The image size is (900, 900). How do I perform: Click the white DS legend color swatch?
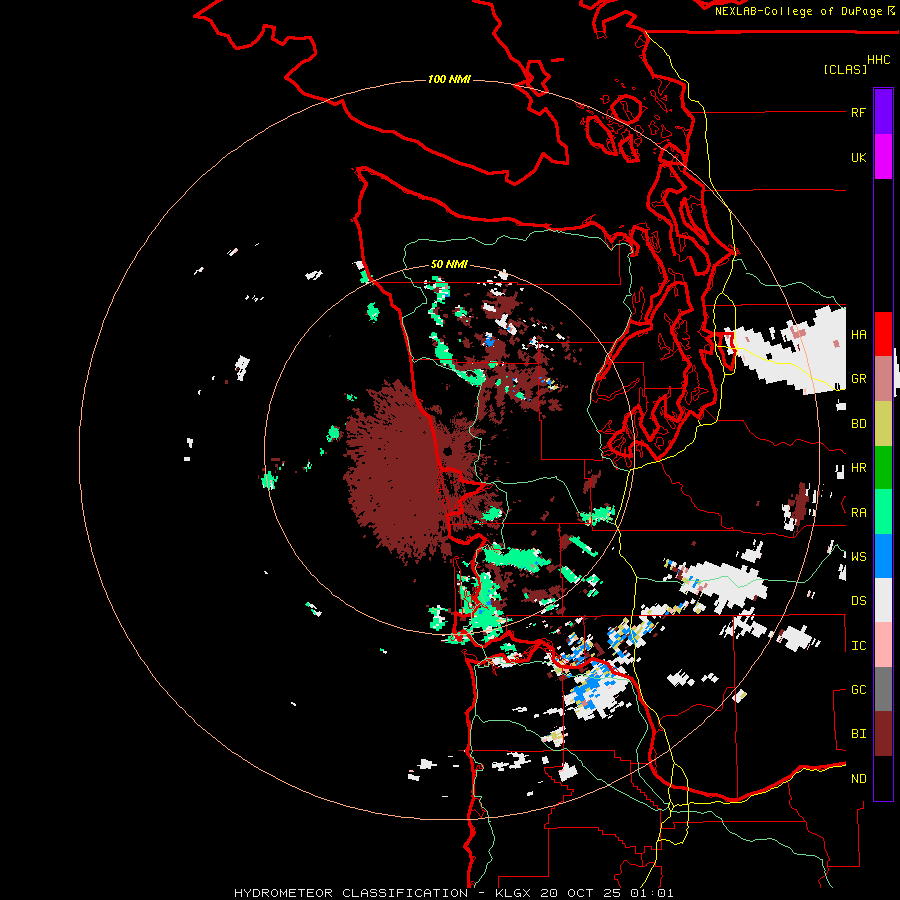pyautogui.click(x=883, y=600)
